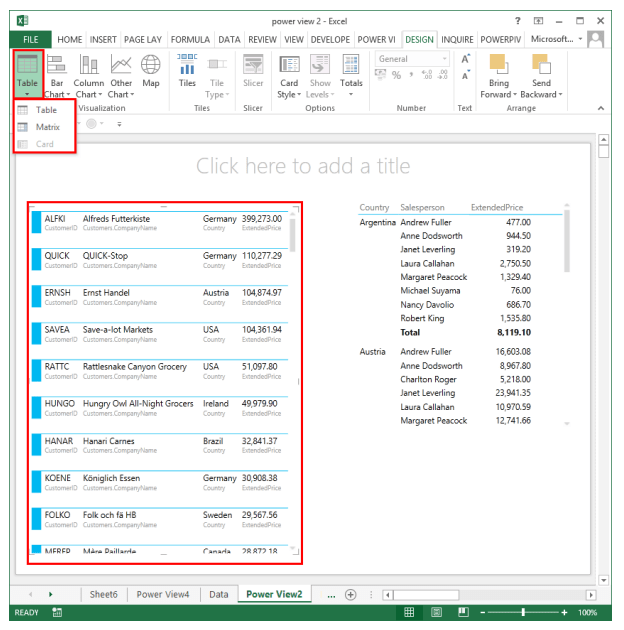Click the user account picture
624x630 pixels.
pos(595,39)
